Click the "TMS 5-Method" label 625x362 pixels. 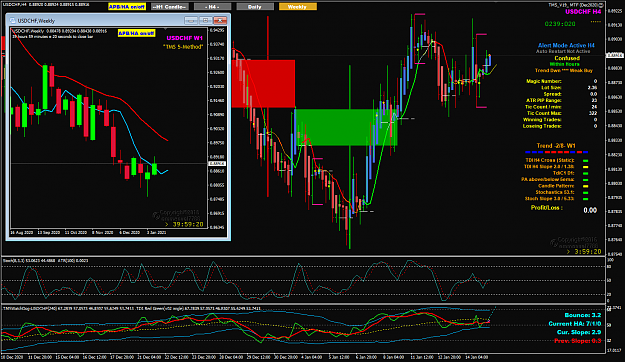[x=183, y=47]
